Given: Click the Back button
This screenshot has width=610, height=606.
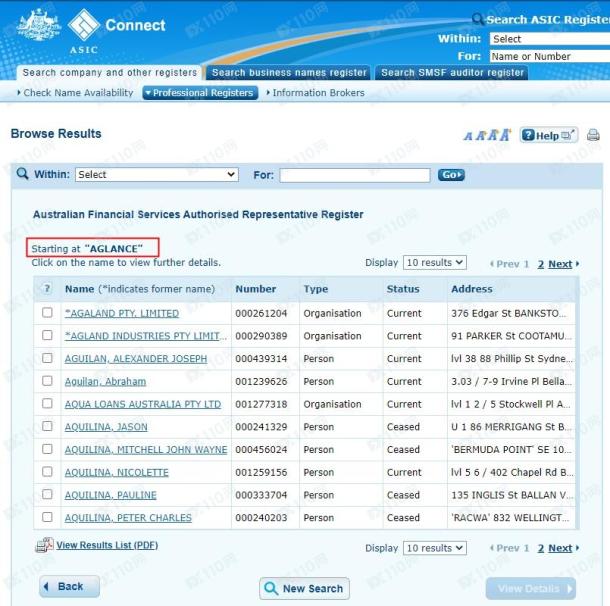Looking at the screenshot, I should tap(69, 587).
